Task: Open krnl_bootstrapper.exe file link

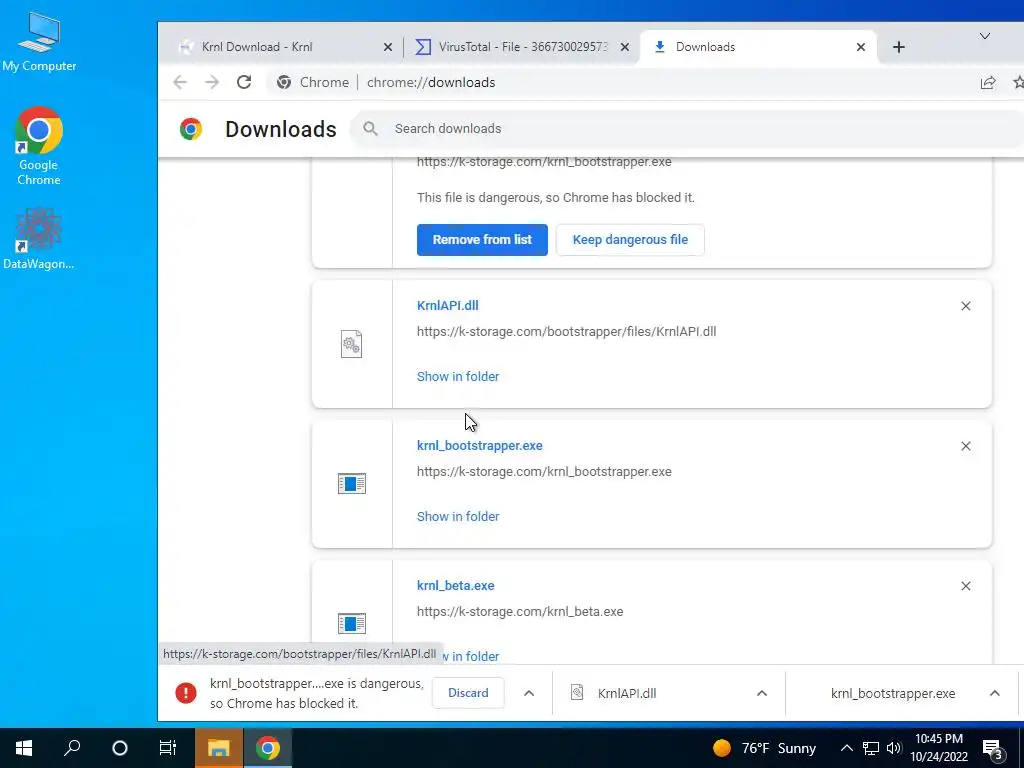Action: [x=479, y=445]
